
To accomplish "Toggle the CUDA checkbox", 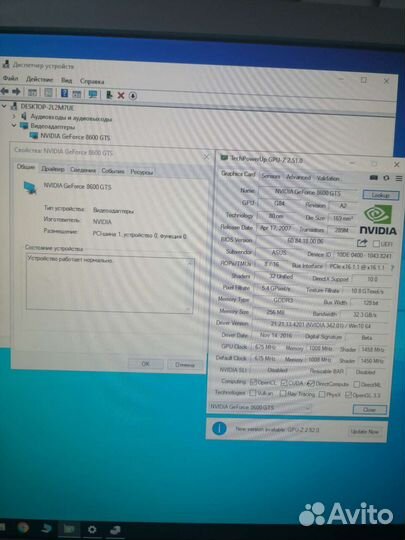I will [x=284, y=383].
